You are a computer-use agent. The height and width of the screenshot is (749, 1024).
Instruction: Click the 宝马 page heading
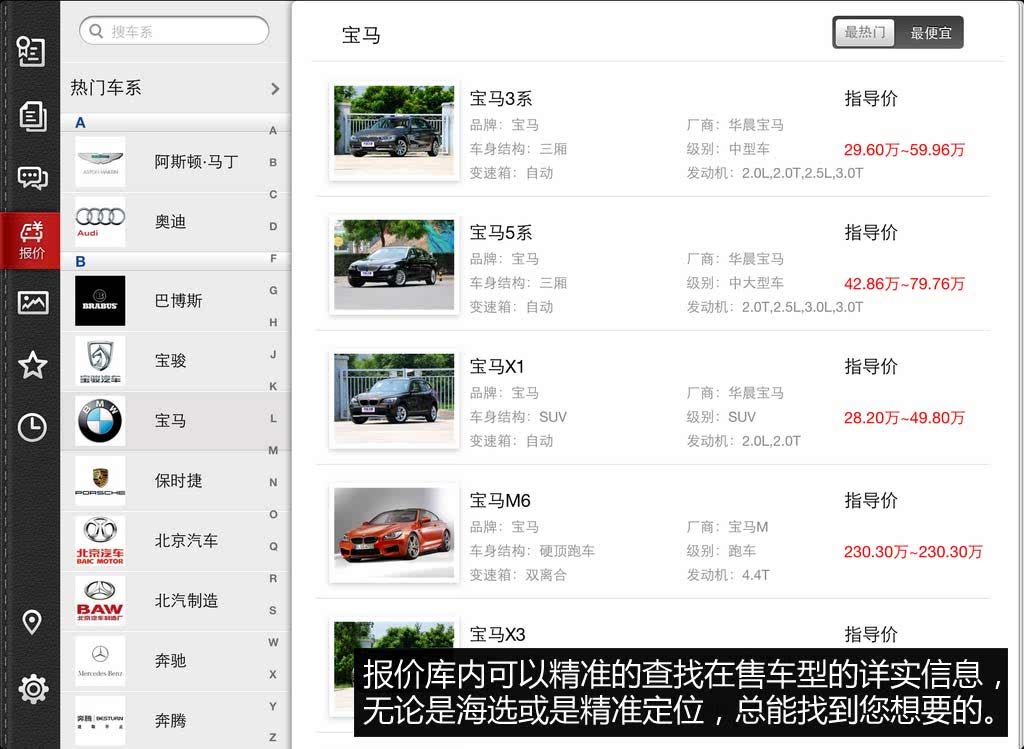(361, 35)
